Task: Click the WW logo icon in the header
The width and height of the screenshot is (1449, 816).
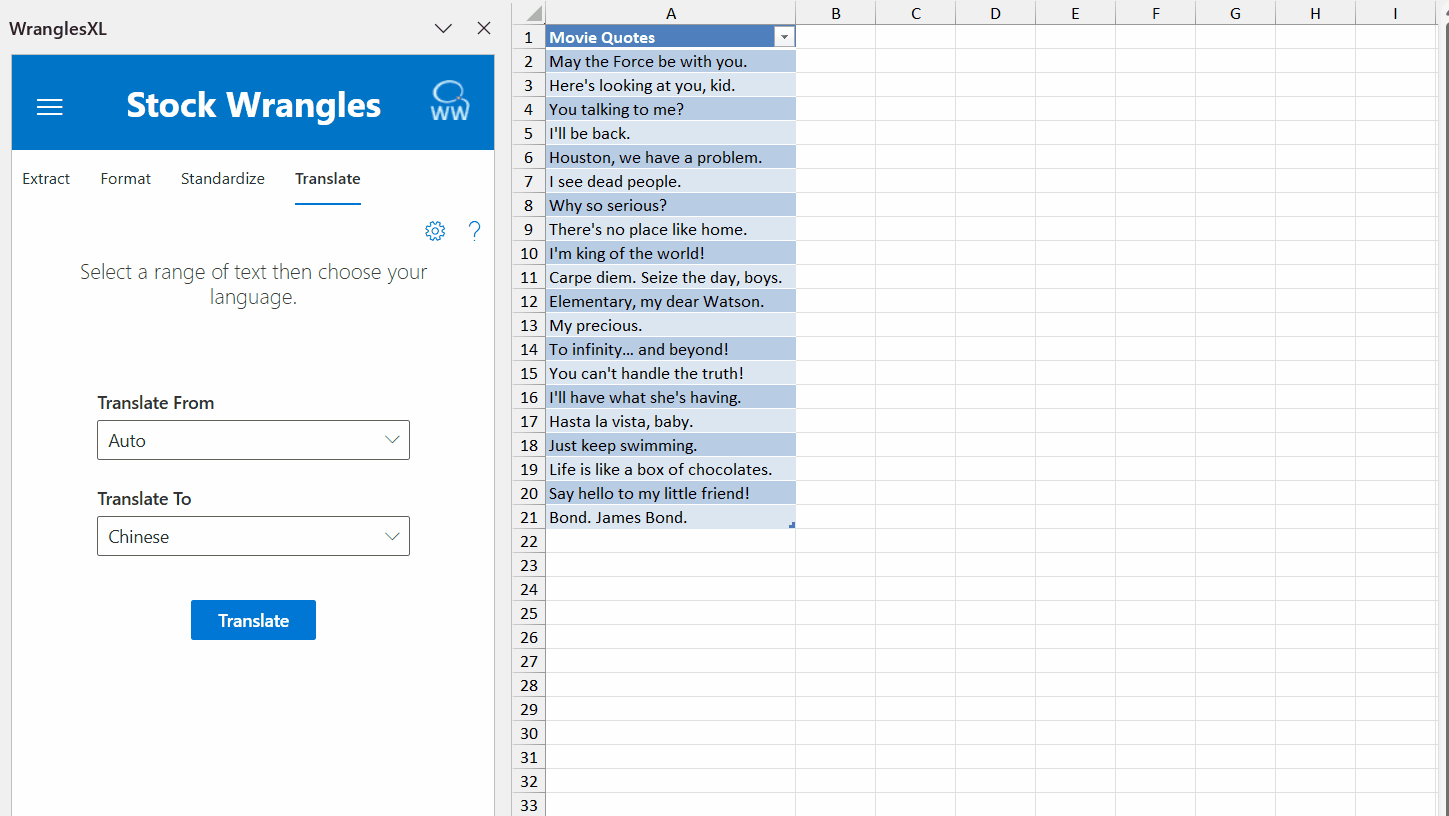Action: tap(449, 102)
